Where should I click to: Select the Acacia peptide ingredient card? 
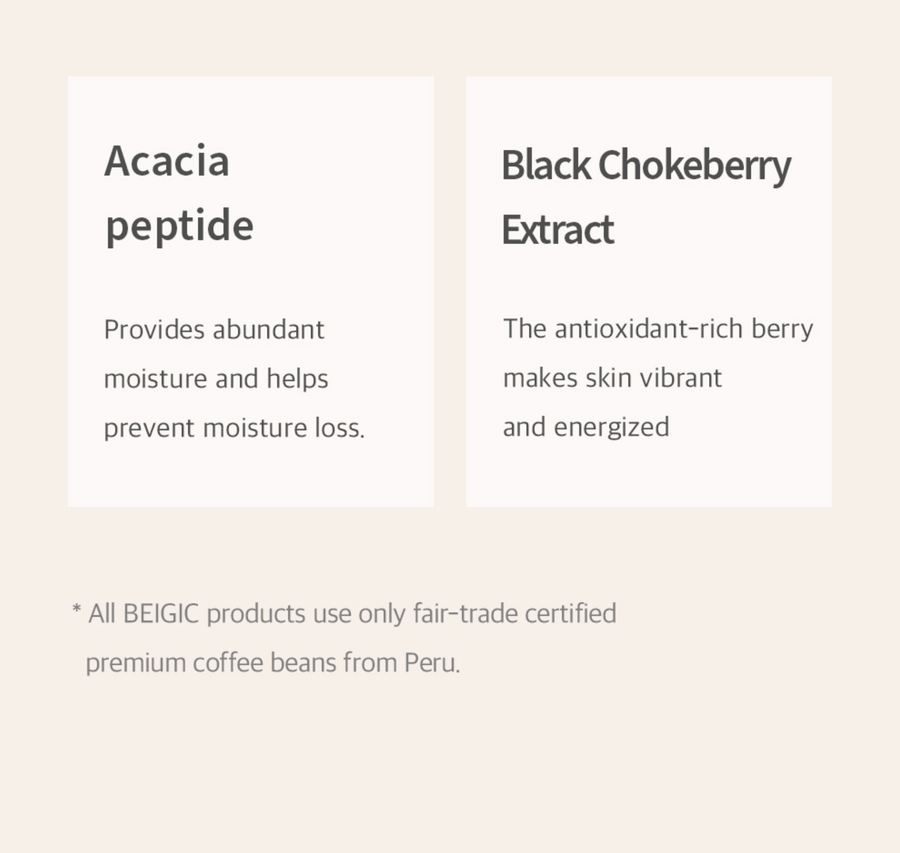click(251, 292)
